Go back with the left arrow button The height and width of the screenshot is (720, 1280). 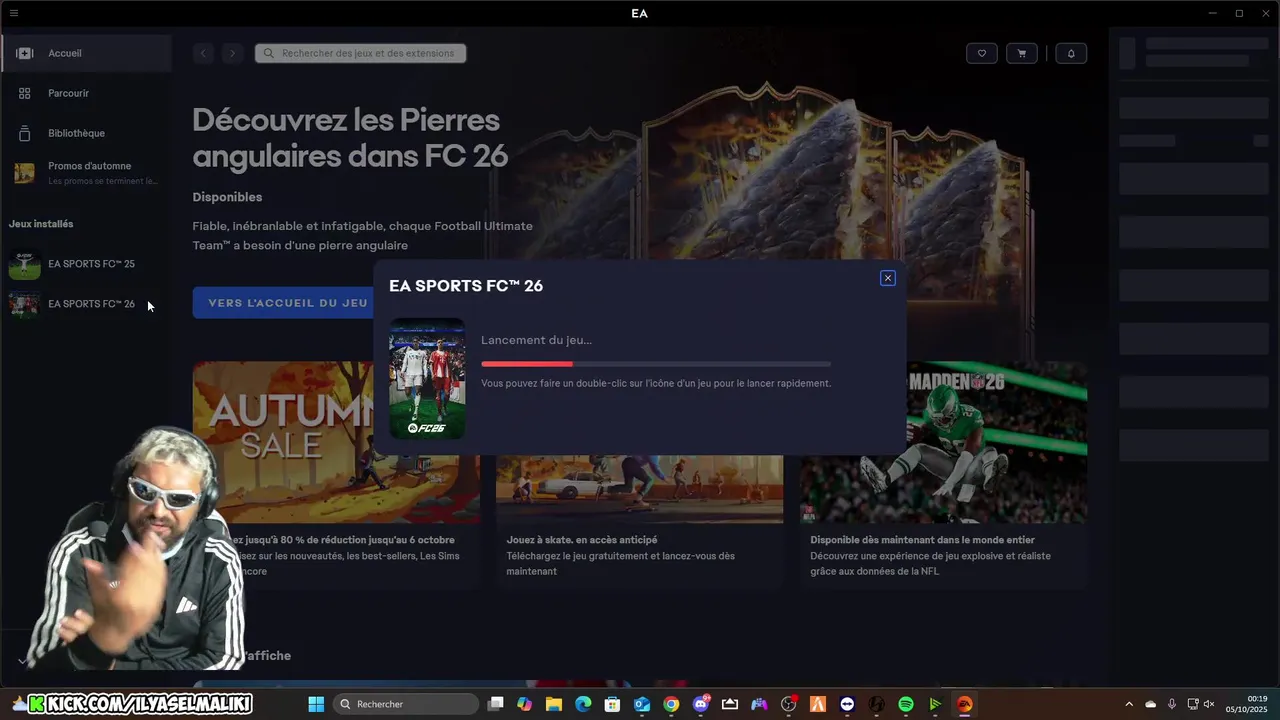203,53
